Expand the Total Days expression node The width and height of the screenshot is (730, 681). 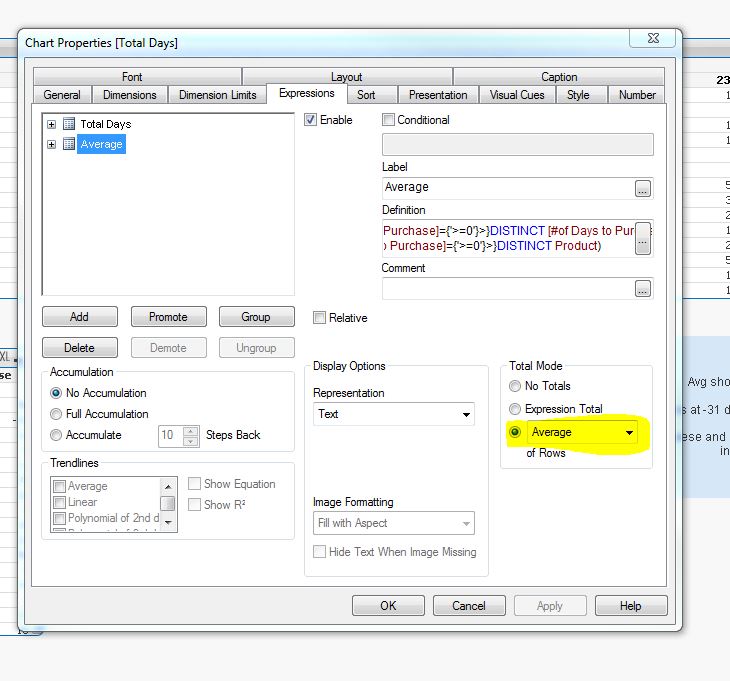tap(52, 124)
